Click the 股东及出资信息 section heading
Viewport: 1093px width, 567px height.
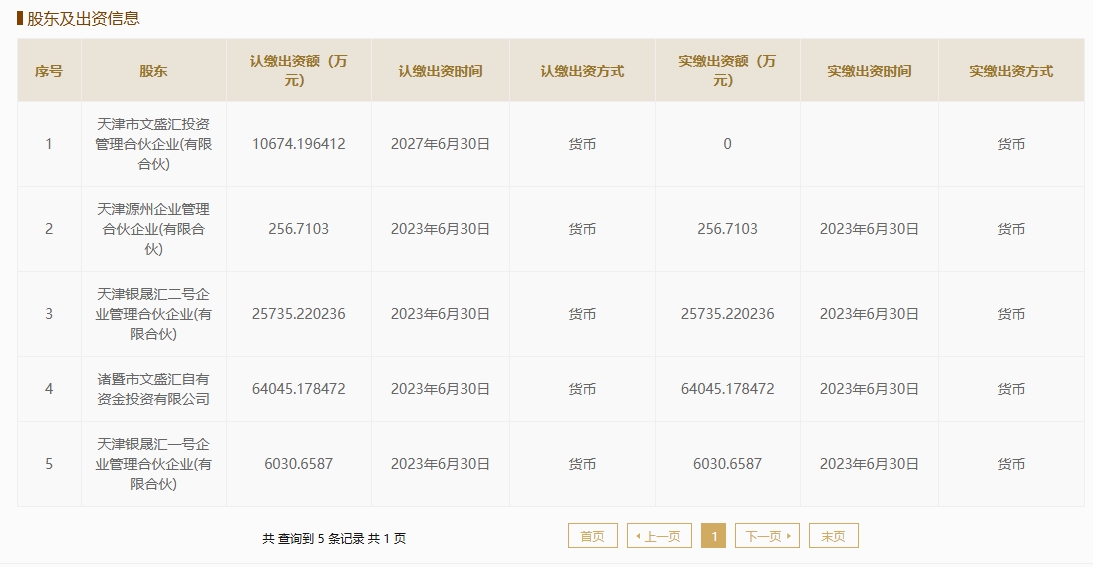[83, 19]
